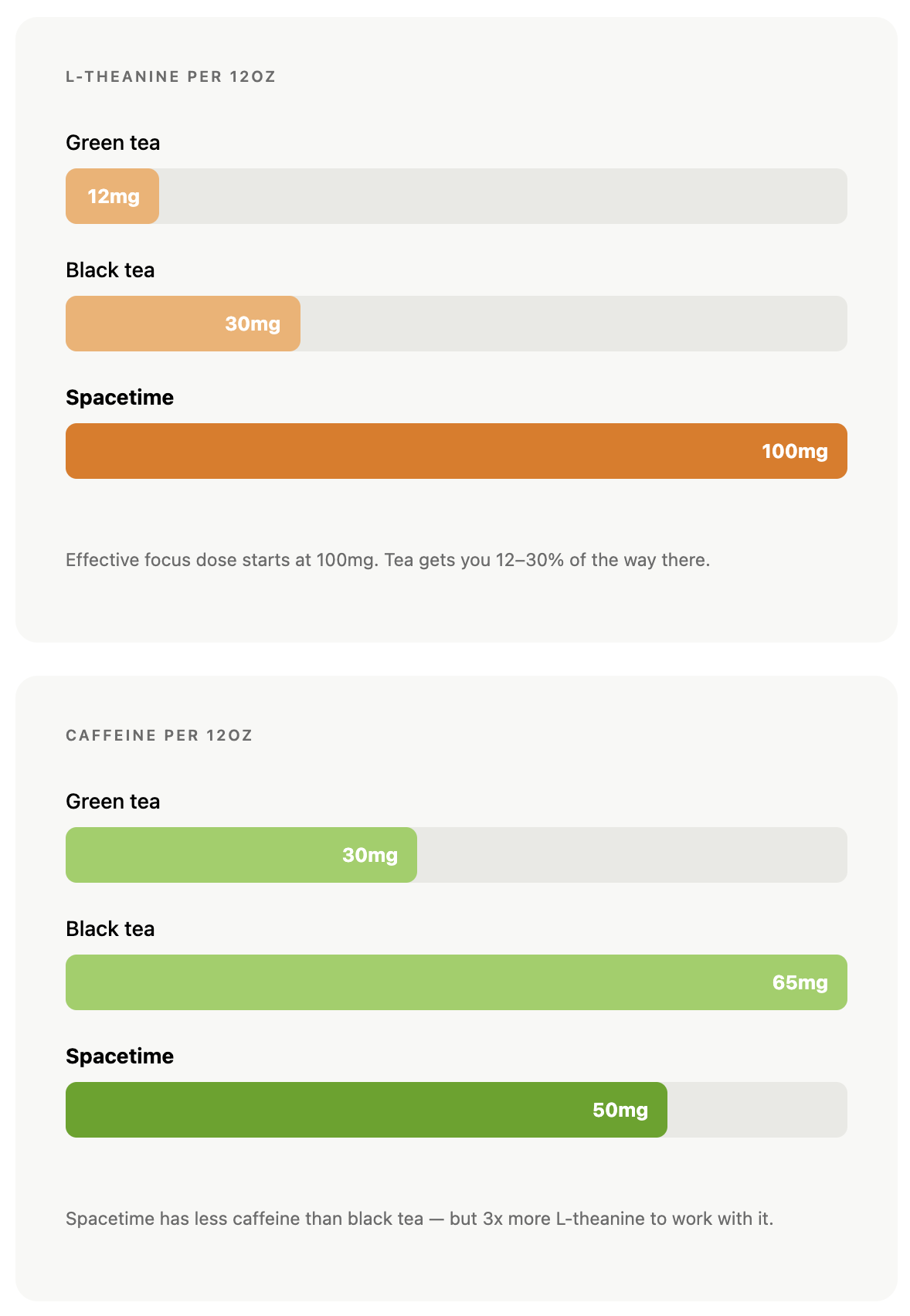Select the Spacetime label above the 50mg bar

[120, 1057]
